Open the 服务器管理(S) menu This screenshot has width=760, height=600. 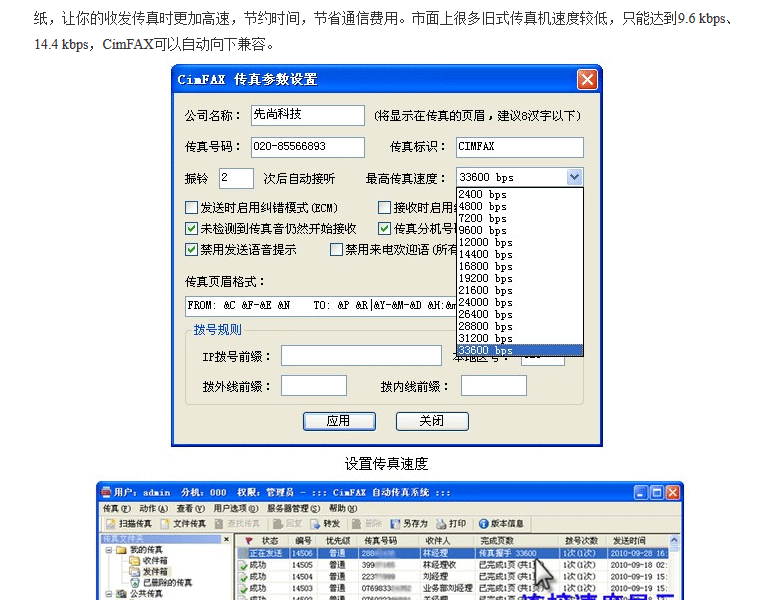click(x=294, y=508)
